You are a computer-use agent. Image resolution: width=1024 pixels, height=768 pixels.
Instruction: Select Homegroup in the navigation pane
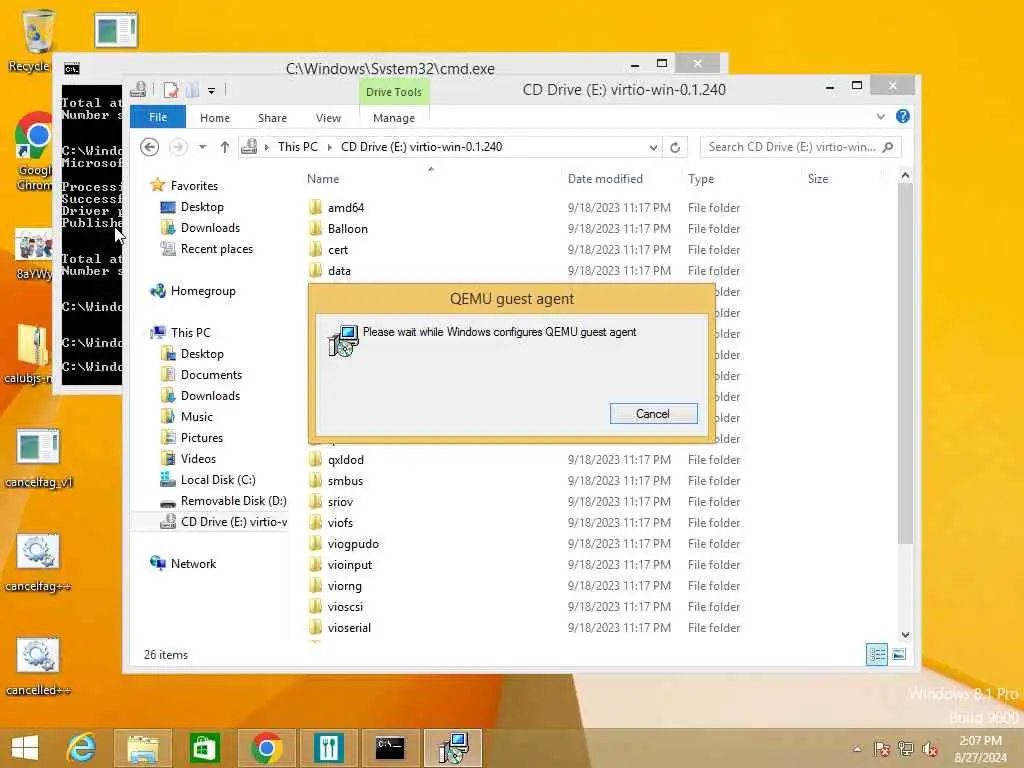pyautogui.click(x=202, y=291)
